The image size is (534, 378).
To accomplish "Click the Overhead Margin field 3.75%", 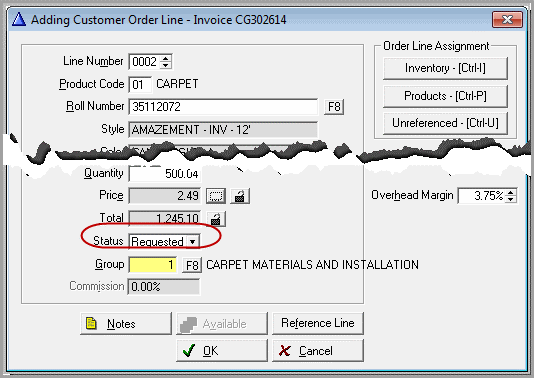I will pos(482,196).
